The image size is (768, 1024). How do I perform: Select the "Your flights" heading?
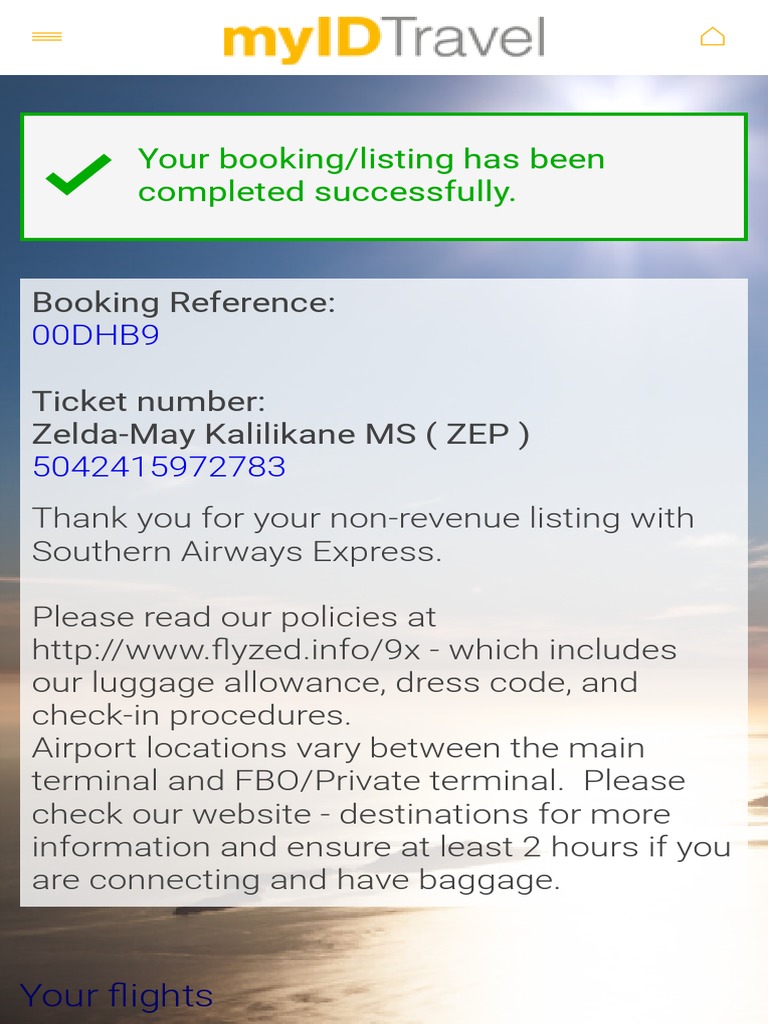[x=116, y=996]
